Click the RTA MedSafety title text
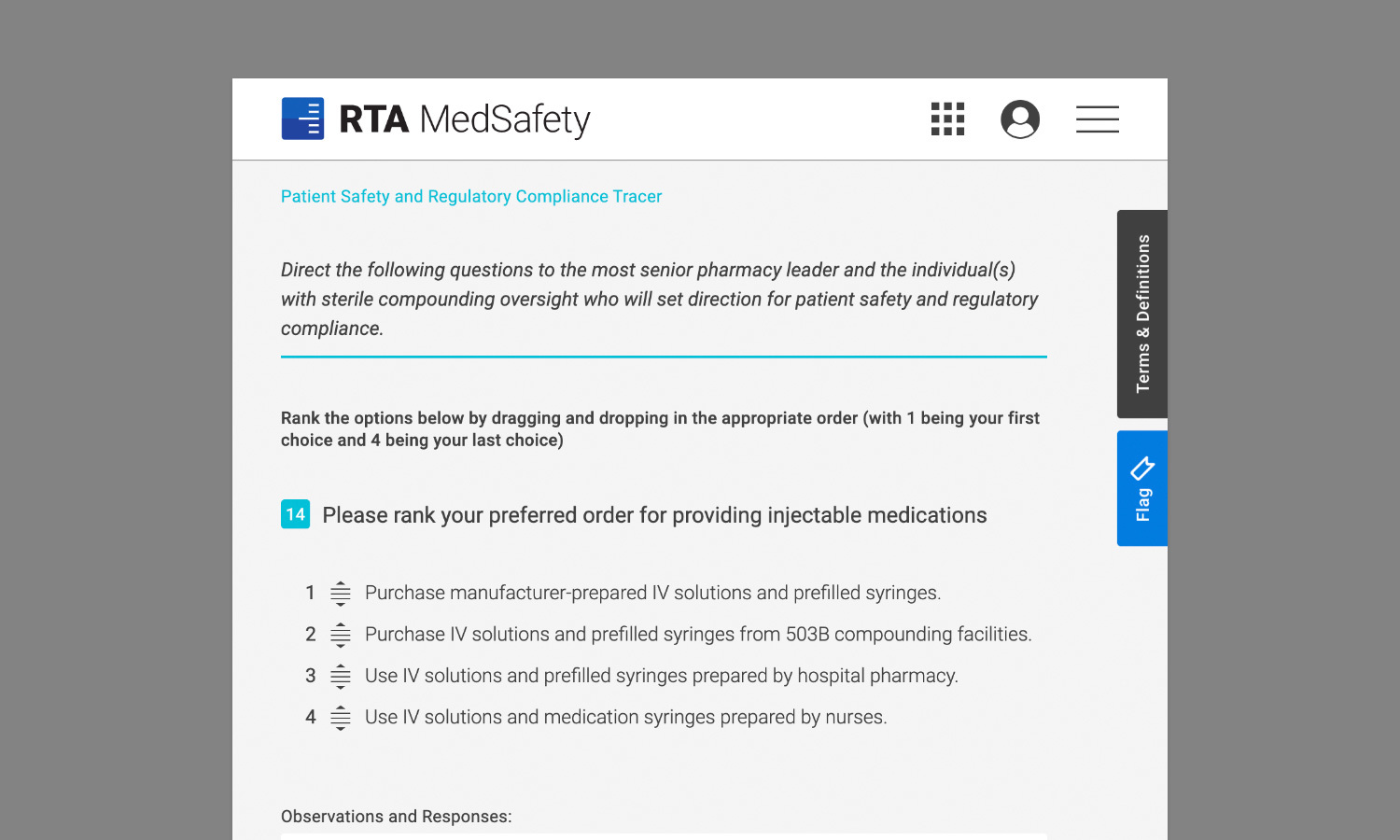 tap(465, 119)
